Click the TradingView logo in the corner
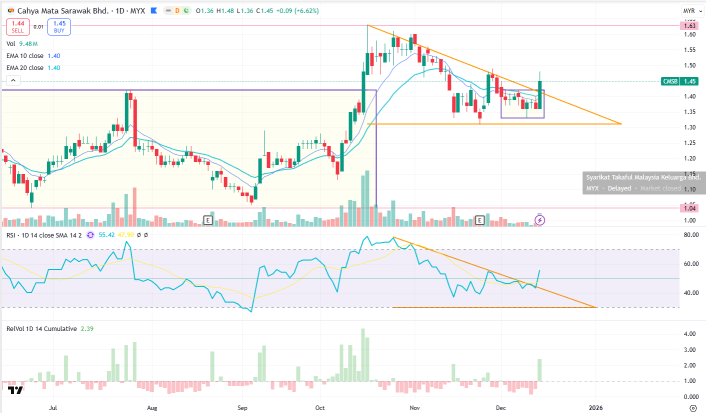The width and height of the screenshot is (706, 413). [15, 390]
